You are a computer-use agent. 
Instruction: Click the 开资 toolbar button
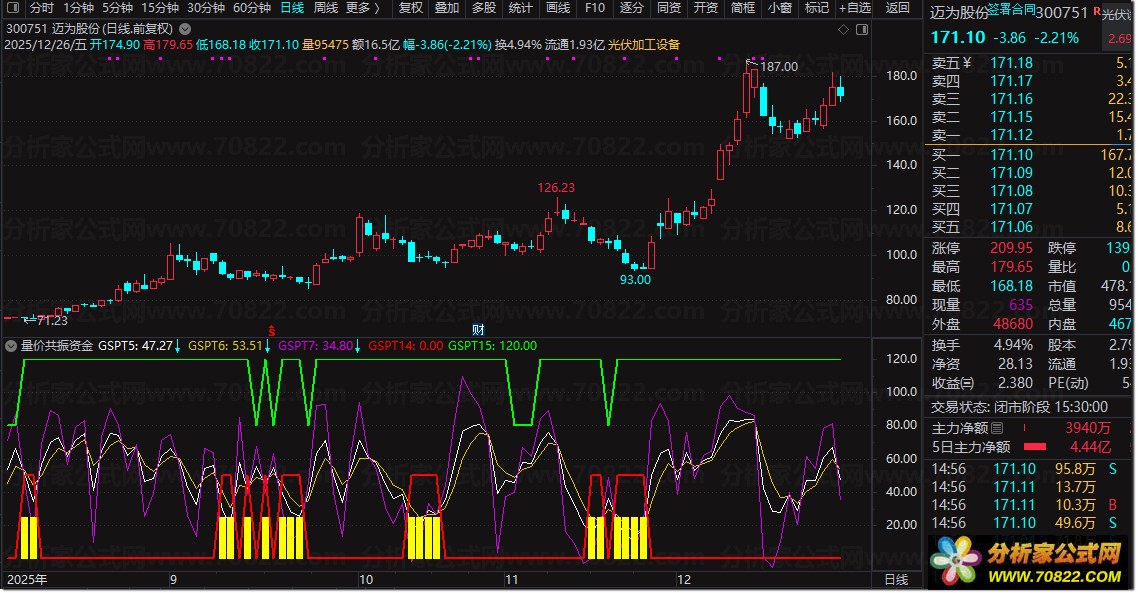pos(705,8)
